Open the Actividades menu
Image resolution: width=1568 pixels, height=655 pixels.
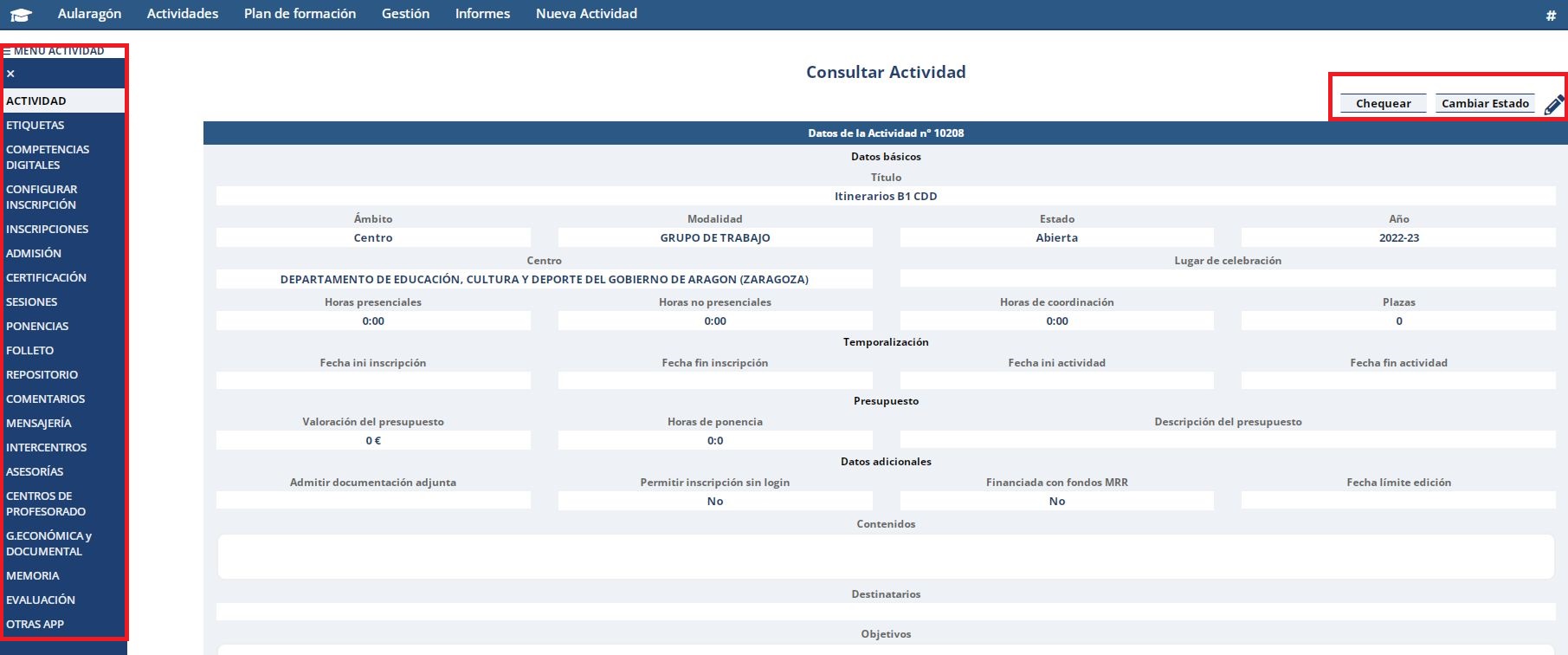pos(183,14)
